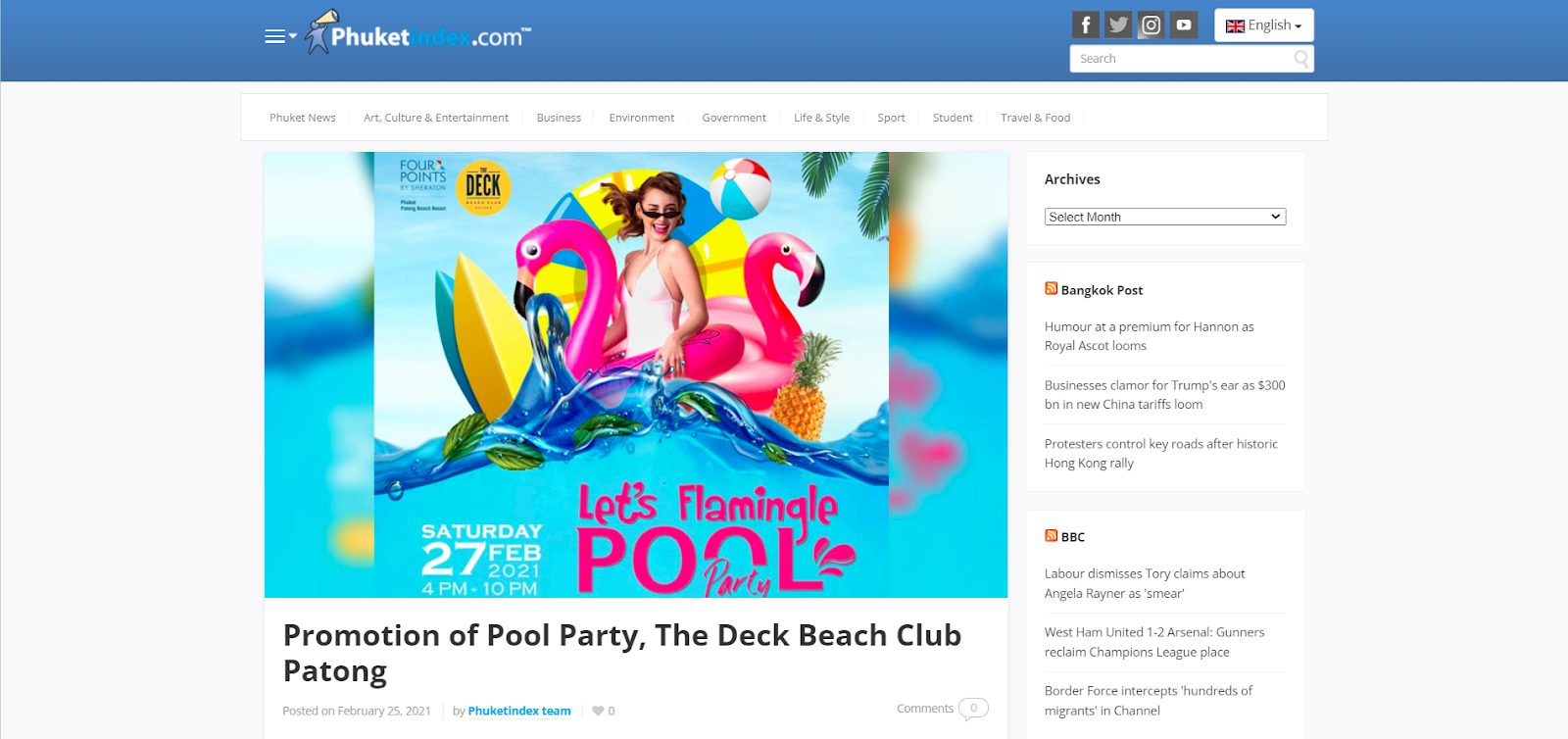The height and width of the screenshot is (739, 1568).
Task: Open the hamburger menu dropdown
Action: tap(280, 36)
